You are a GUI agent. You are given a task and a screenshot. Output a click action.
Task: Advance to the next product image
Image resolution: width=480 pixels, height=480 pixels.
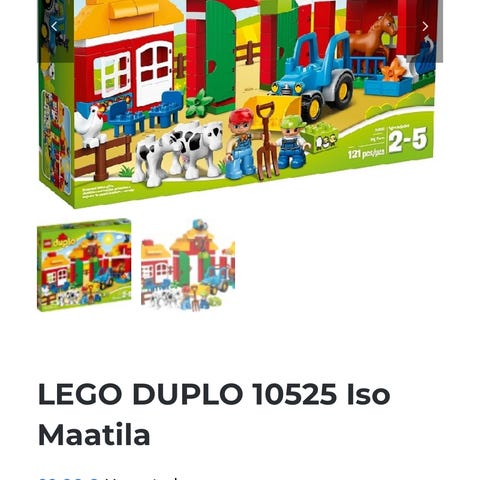(x=425, y=26)
